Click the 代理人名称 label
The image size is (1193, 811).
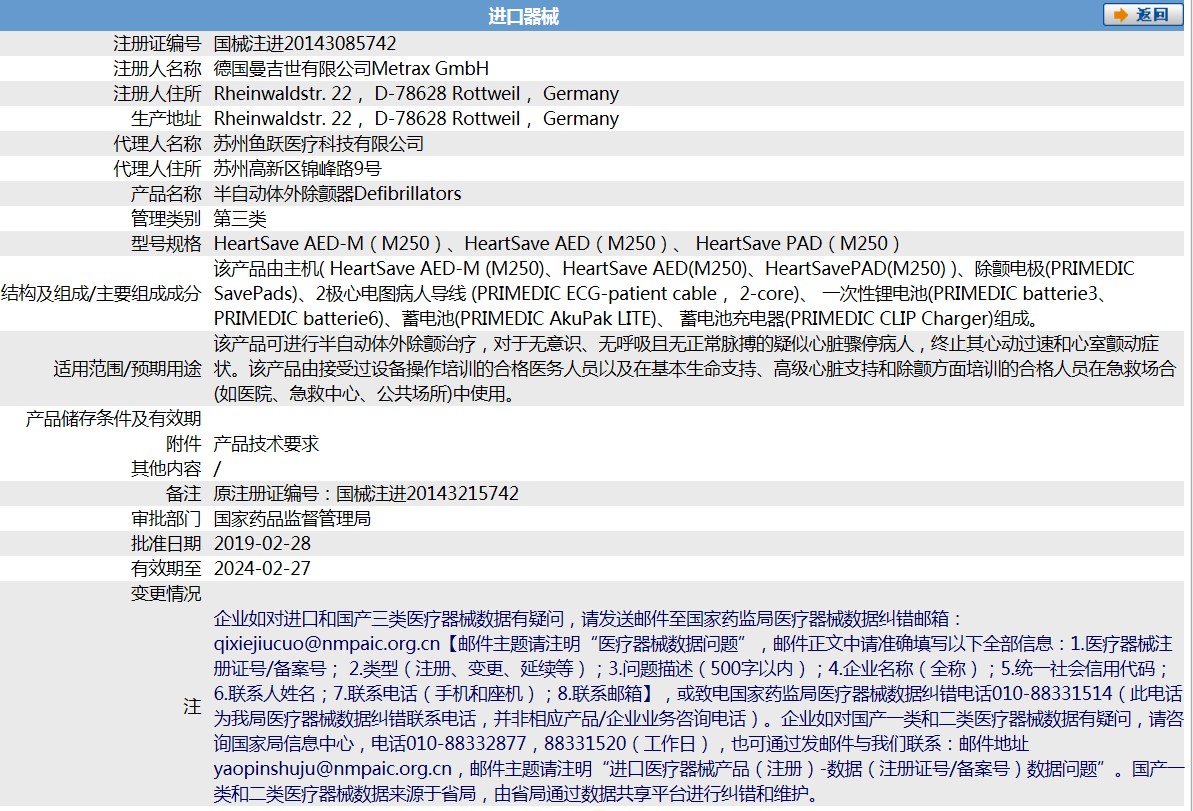tap(157, 144)
